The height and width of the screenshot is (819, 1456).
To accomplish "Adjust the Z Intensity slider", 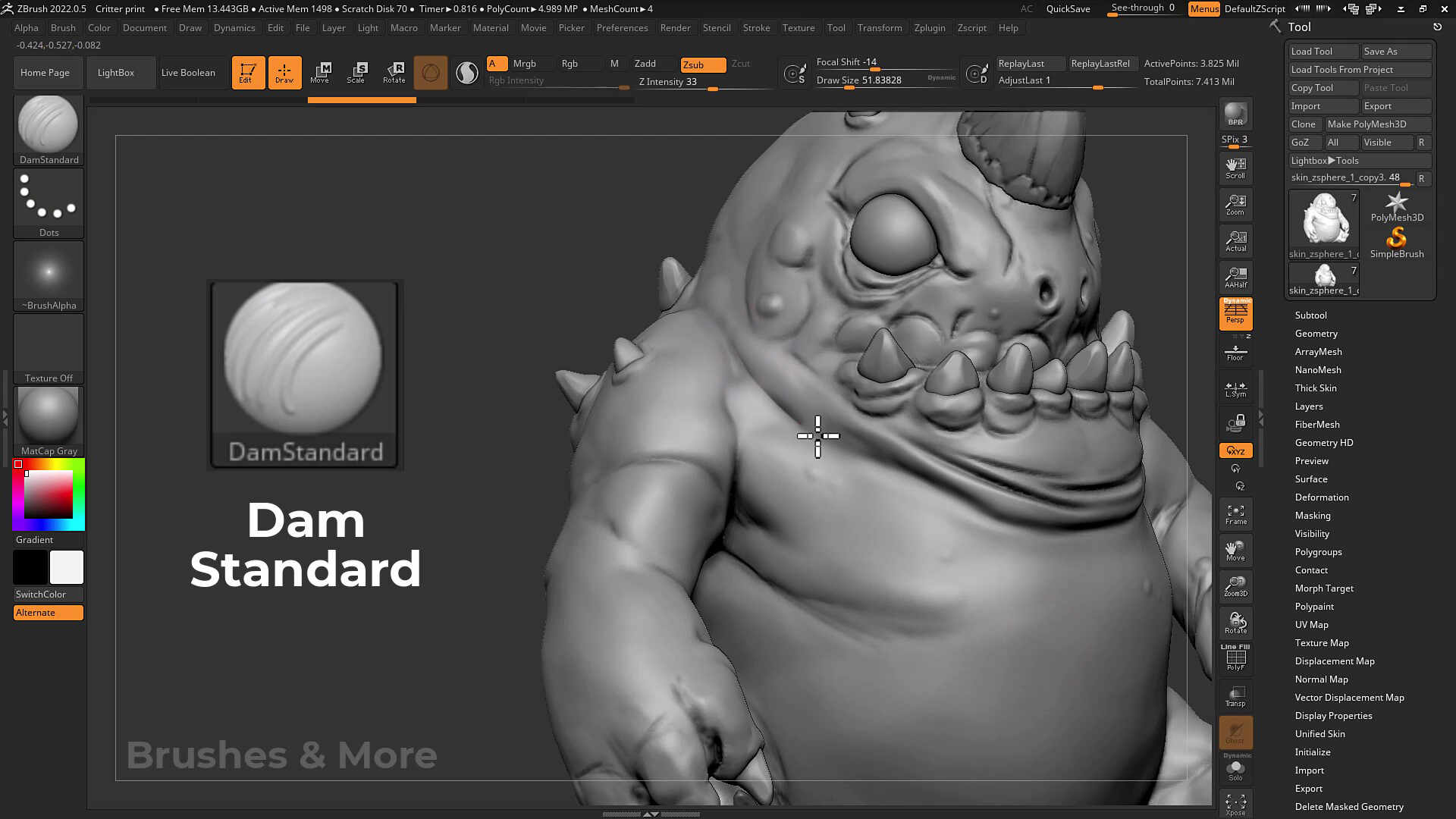I will (704, 83).
